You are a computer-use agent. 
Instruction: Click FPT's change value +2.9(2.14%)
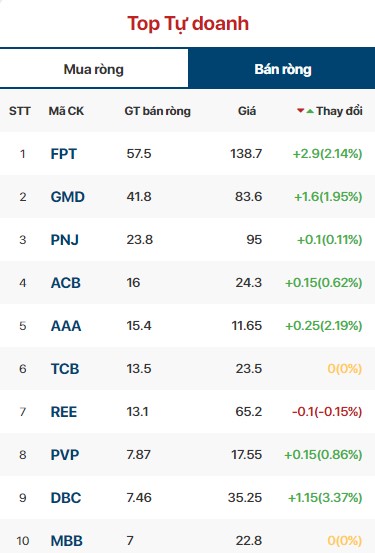tap(327, 154)
